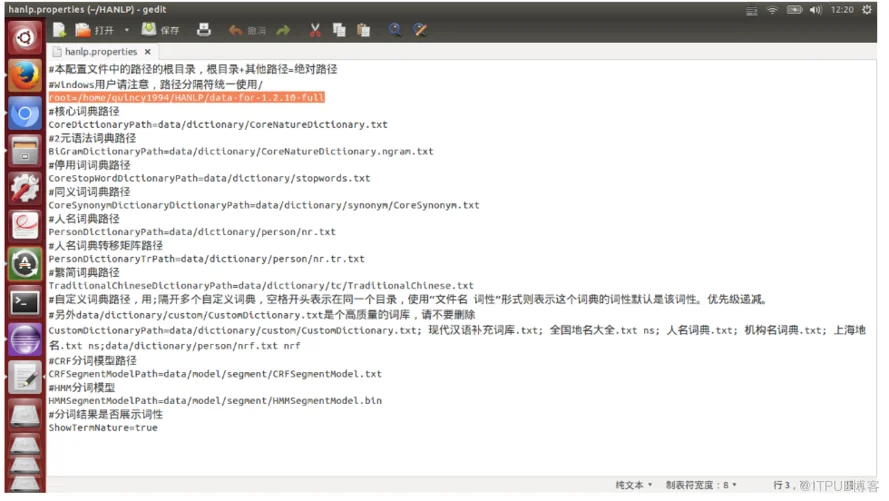The height and width of the screenshot is (501, 889).
Task: Expand the recent files dropdown arrow
Action: (x=126, y=30)
